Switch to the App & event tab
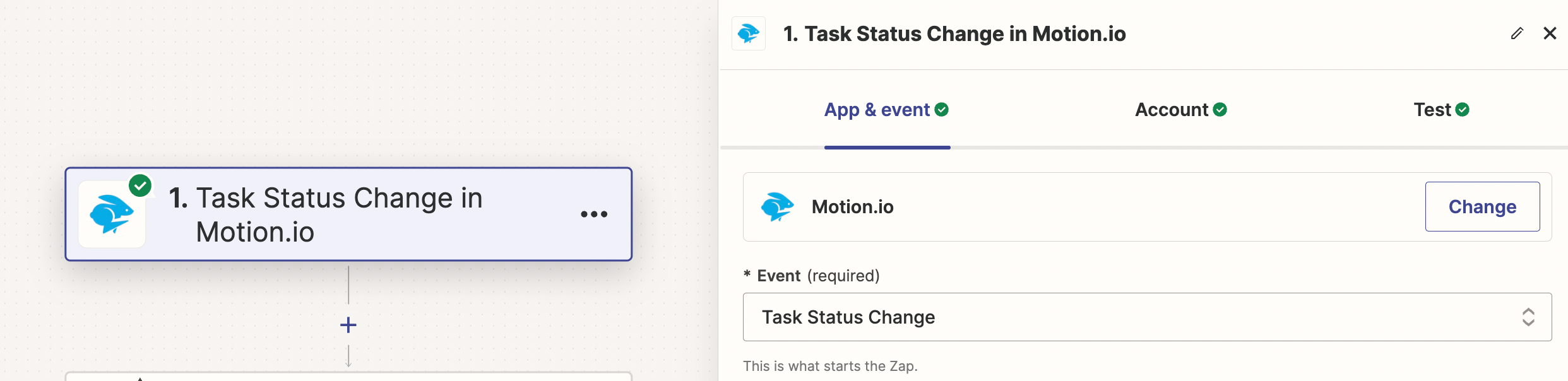 coord(877,110)
